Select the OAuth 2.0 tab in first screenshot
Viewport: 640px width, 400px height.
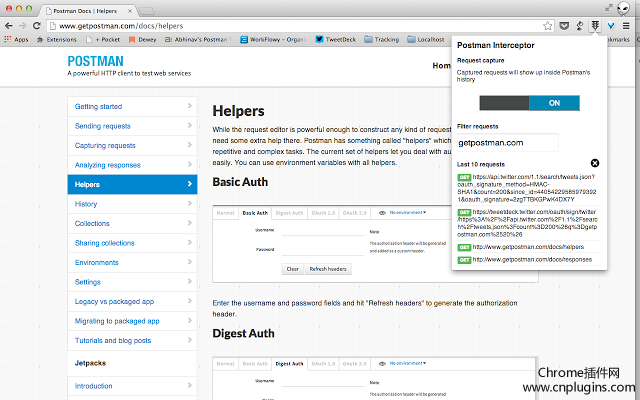[354, 213]
